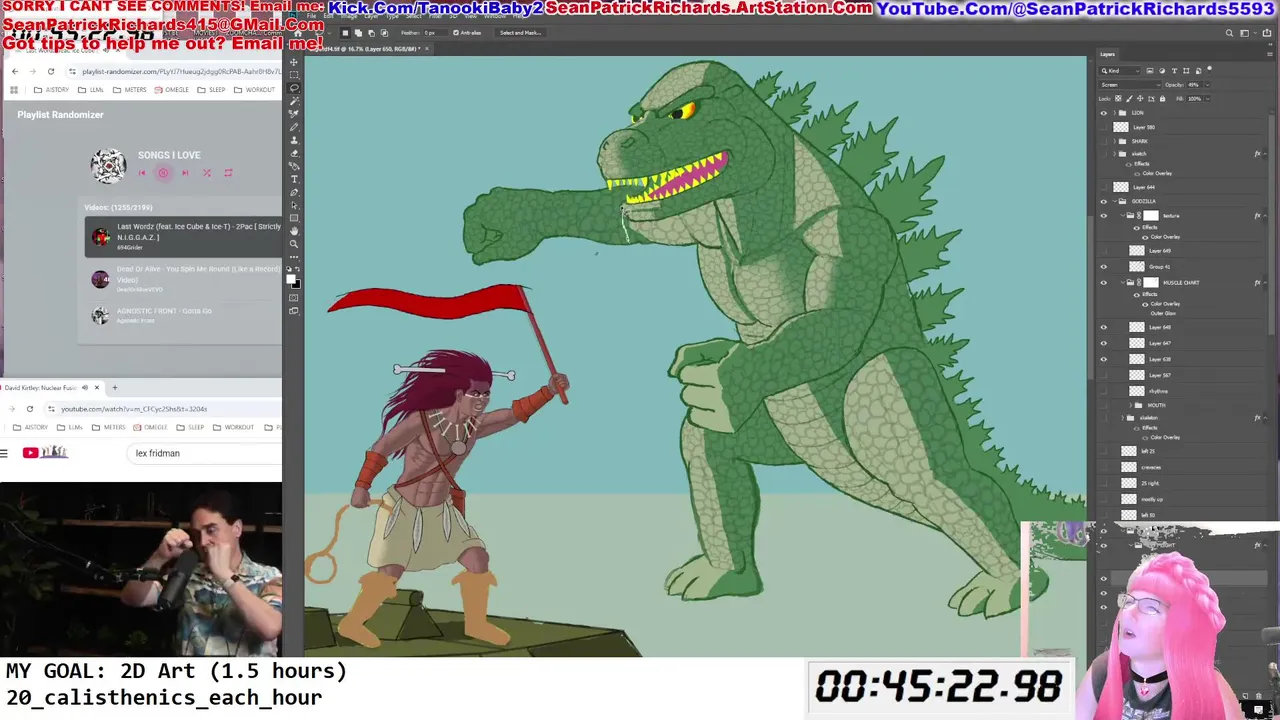
Task: Select the Path Selection arrow tool
Action: (293, 206)
